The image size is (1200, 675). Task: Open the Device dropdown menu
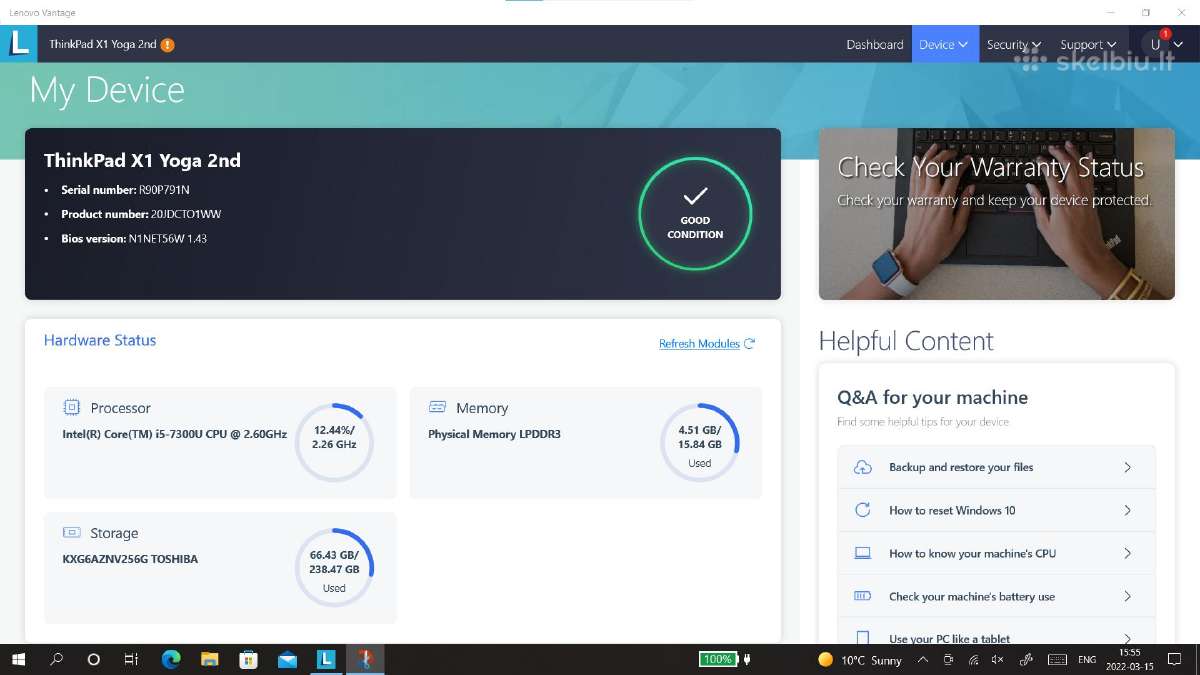click(944, 44)
